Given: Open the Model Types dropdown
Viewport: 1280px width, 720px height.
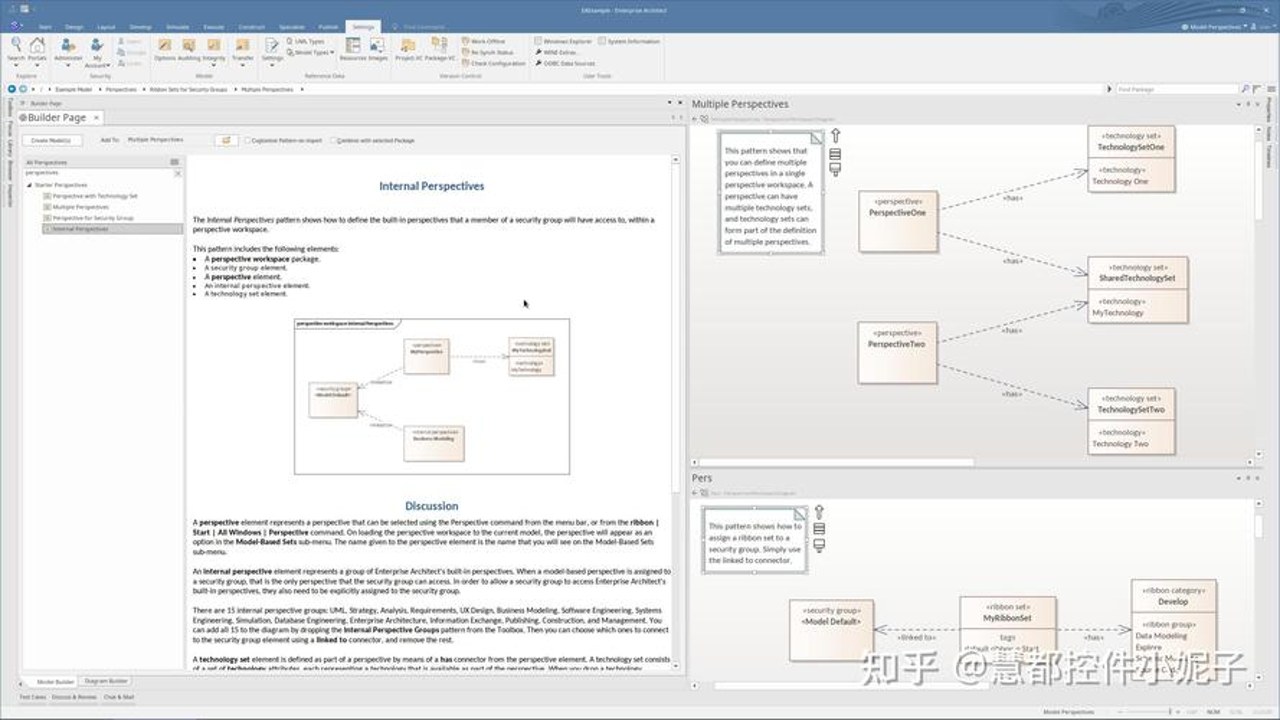Looking at the screenshot, I should click(313, 52).
